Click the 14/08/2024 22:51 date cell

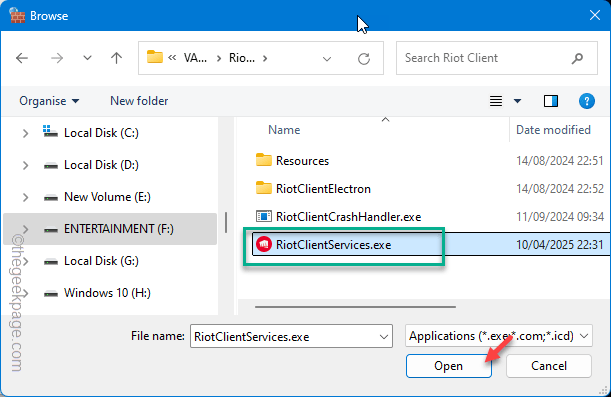[x=560, y=161]
